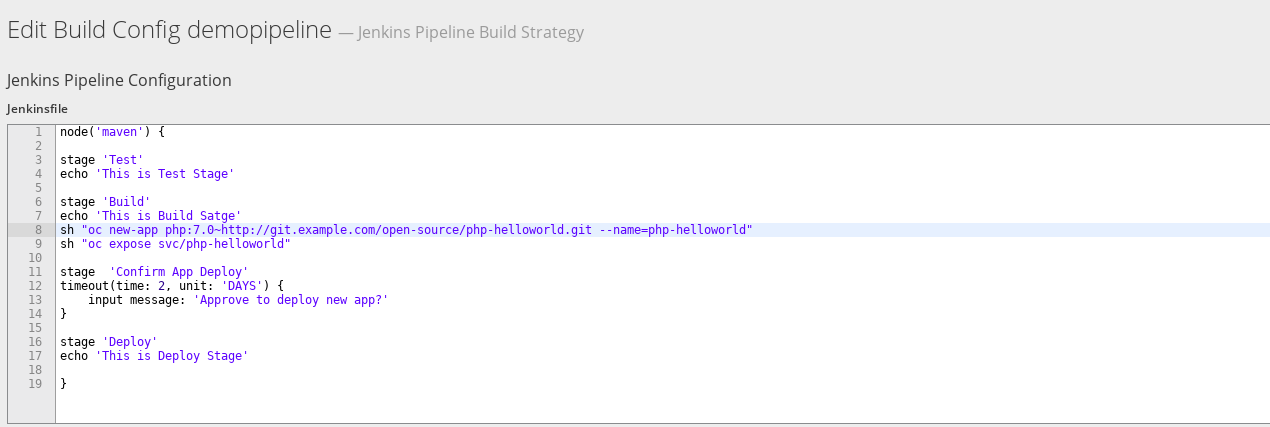Click line number 19 in the gutter
1270x427 pixels.
35,383
